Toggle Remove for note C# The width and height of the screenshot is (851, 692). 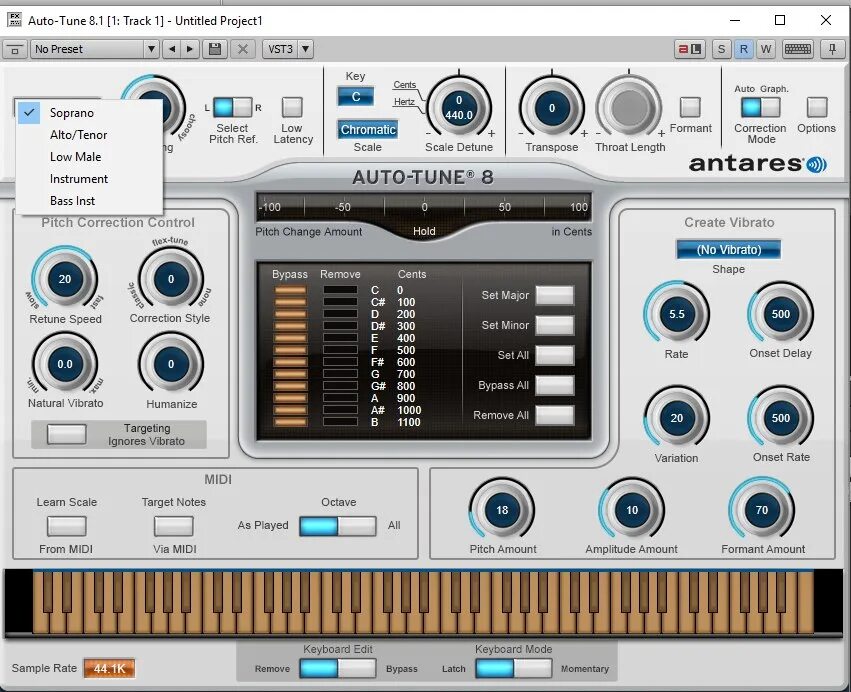[x=340, y=302]
